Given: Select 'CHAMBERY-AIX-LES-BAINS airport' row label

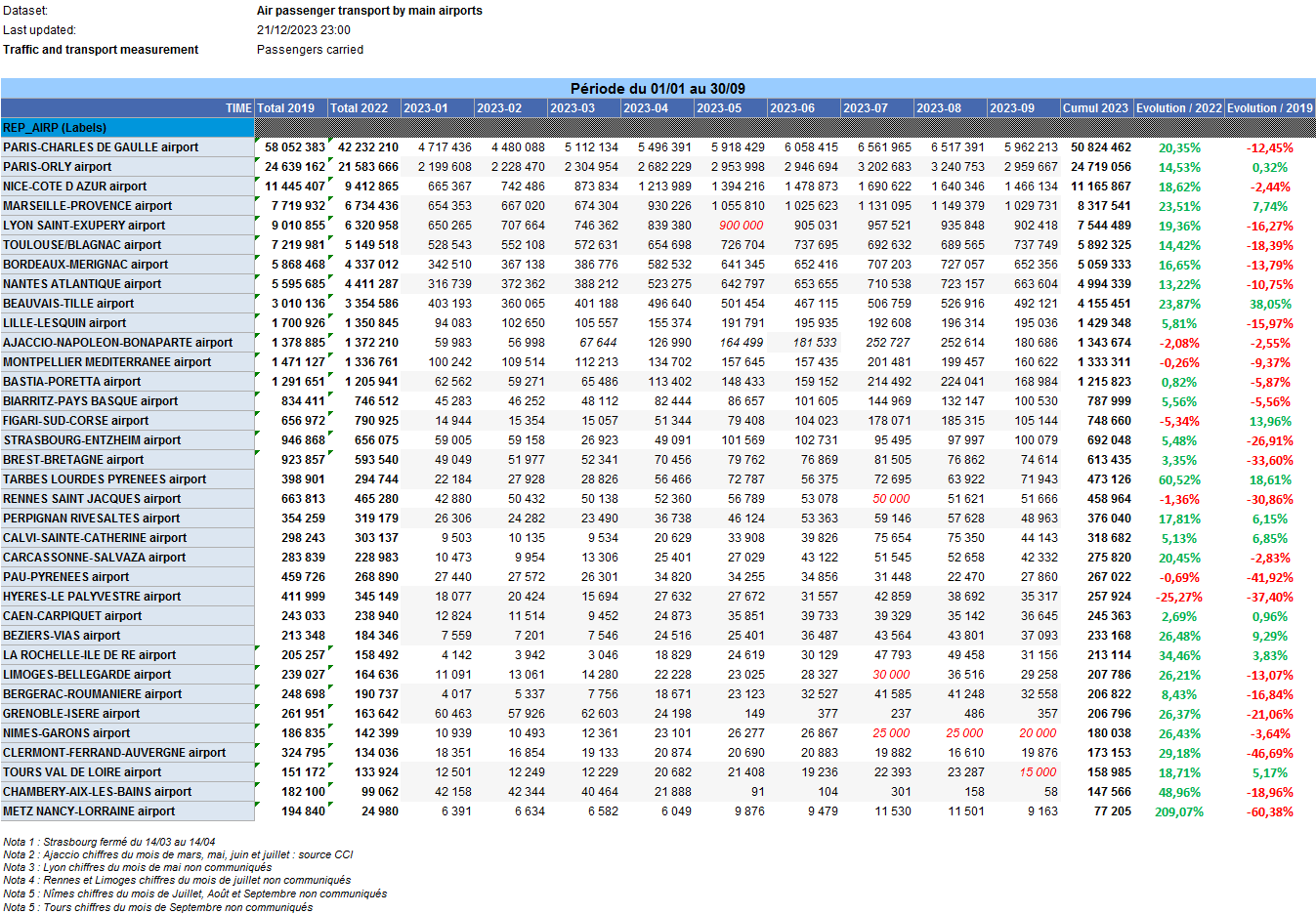Looking at the screenshot, I should [x=127, y=792].
